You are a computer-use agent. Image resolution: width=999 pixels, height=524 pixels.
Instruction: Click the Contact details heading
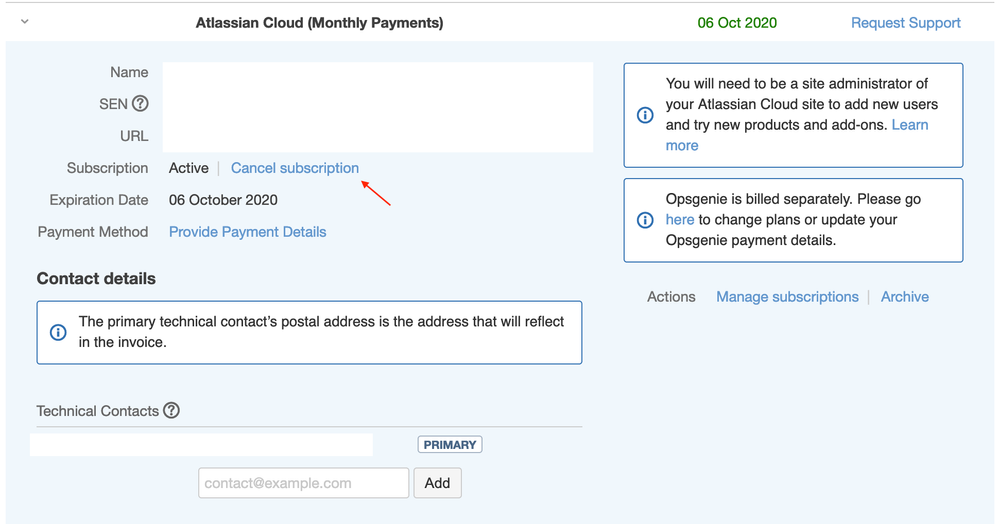96,279
